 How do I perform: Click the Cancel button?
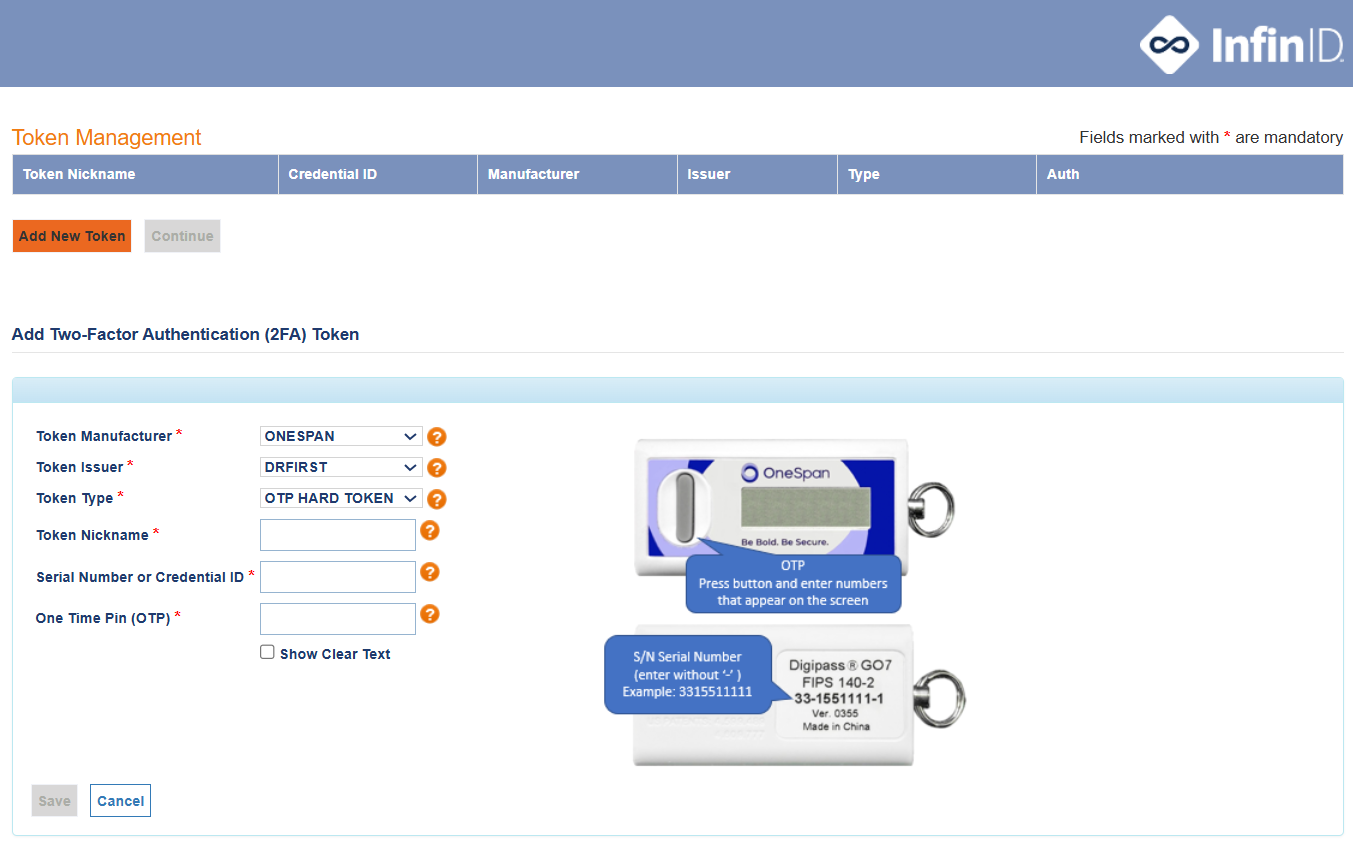point(120,801)
